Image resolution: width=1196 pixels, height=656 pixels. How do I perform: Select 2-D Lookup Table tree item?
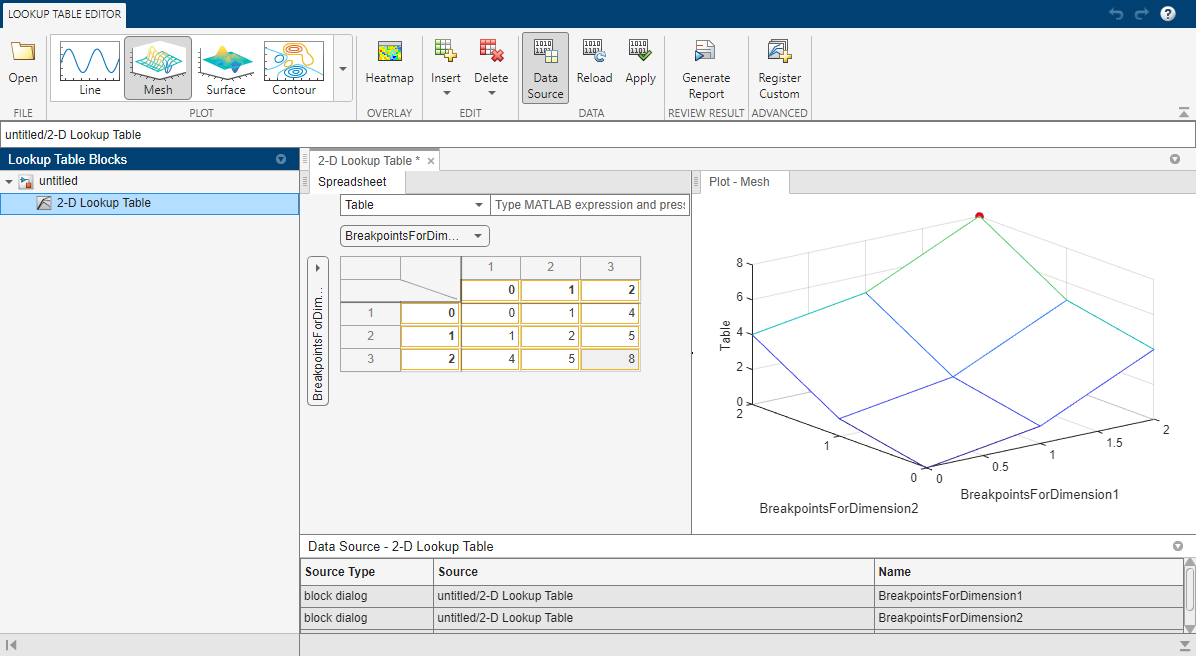click(x=103, y=203)
